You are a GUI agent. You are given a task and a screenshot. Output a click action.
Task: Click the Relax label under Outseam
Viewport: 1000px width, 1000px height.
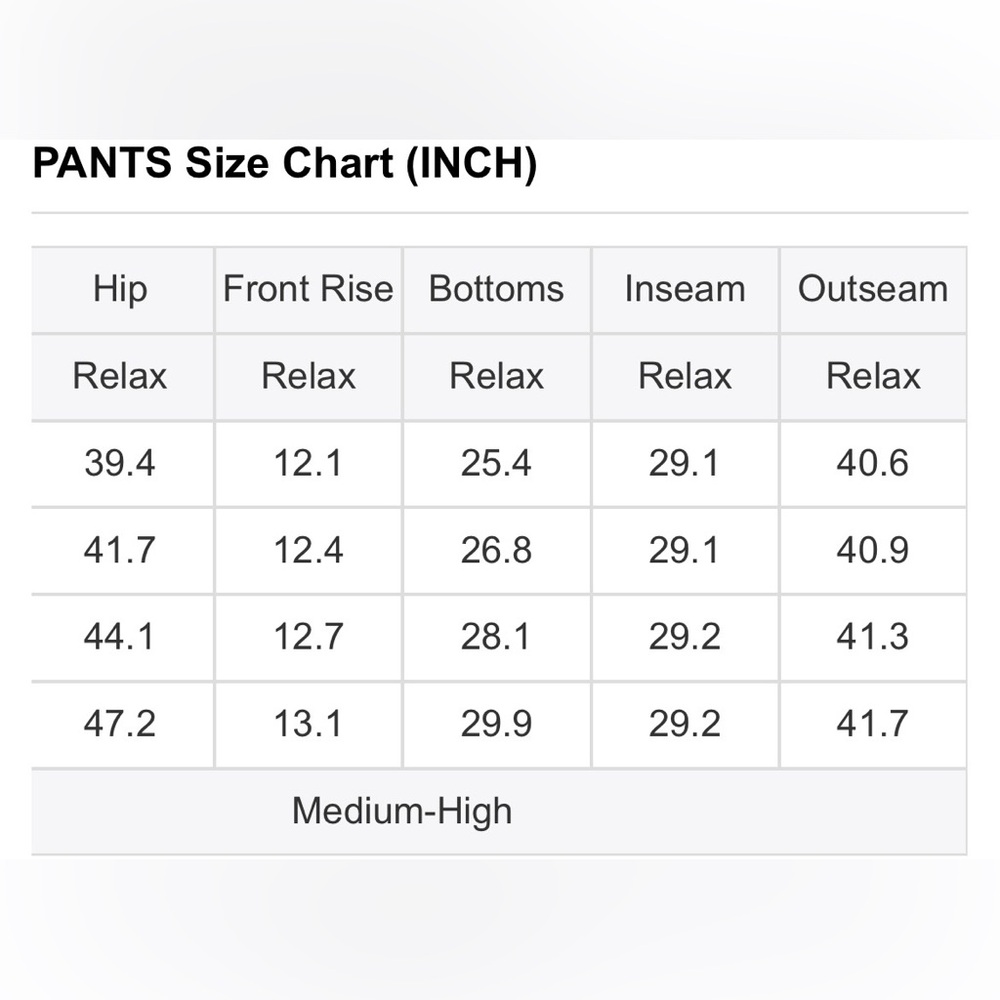pos(873,376)
